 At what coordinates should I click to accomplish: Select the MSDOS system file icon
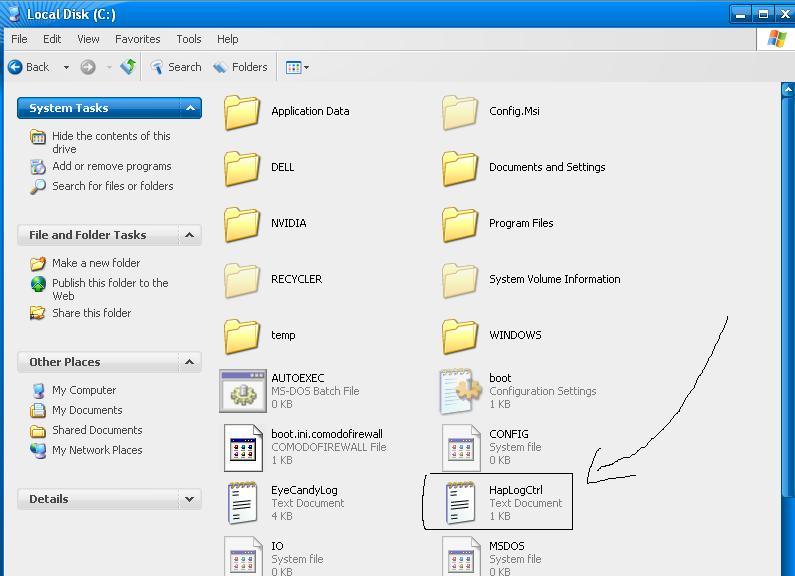pyautogui.click(x=461, y=556)
